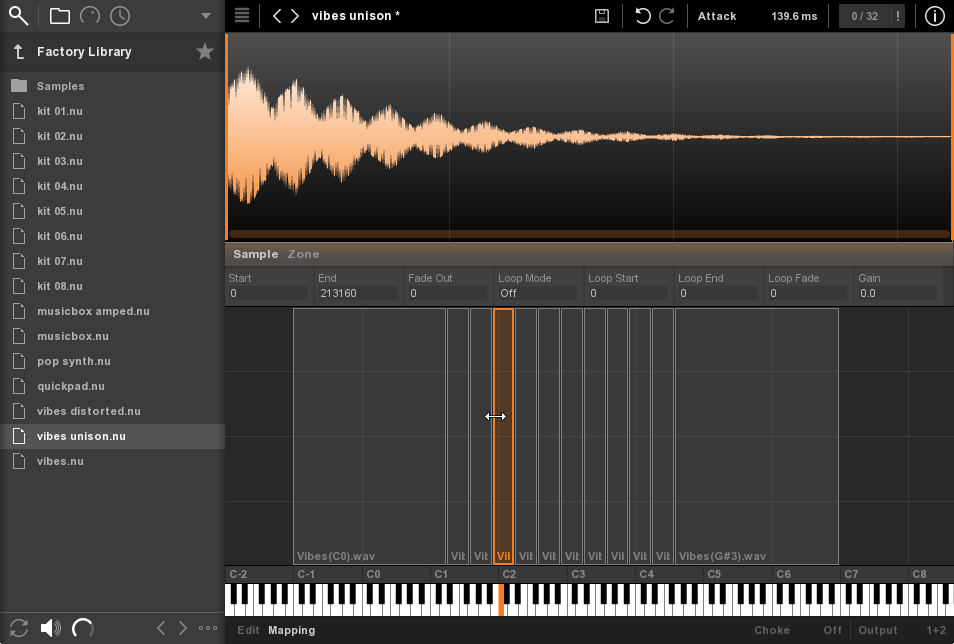Switch to the Zone tab
Screen dimensions: 954x644
(303, 254)
